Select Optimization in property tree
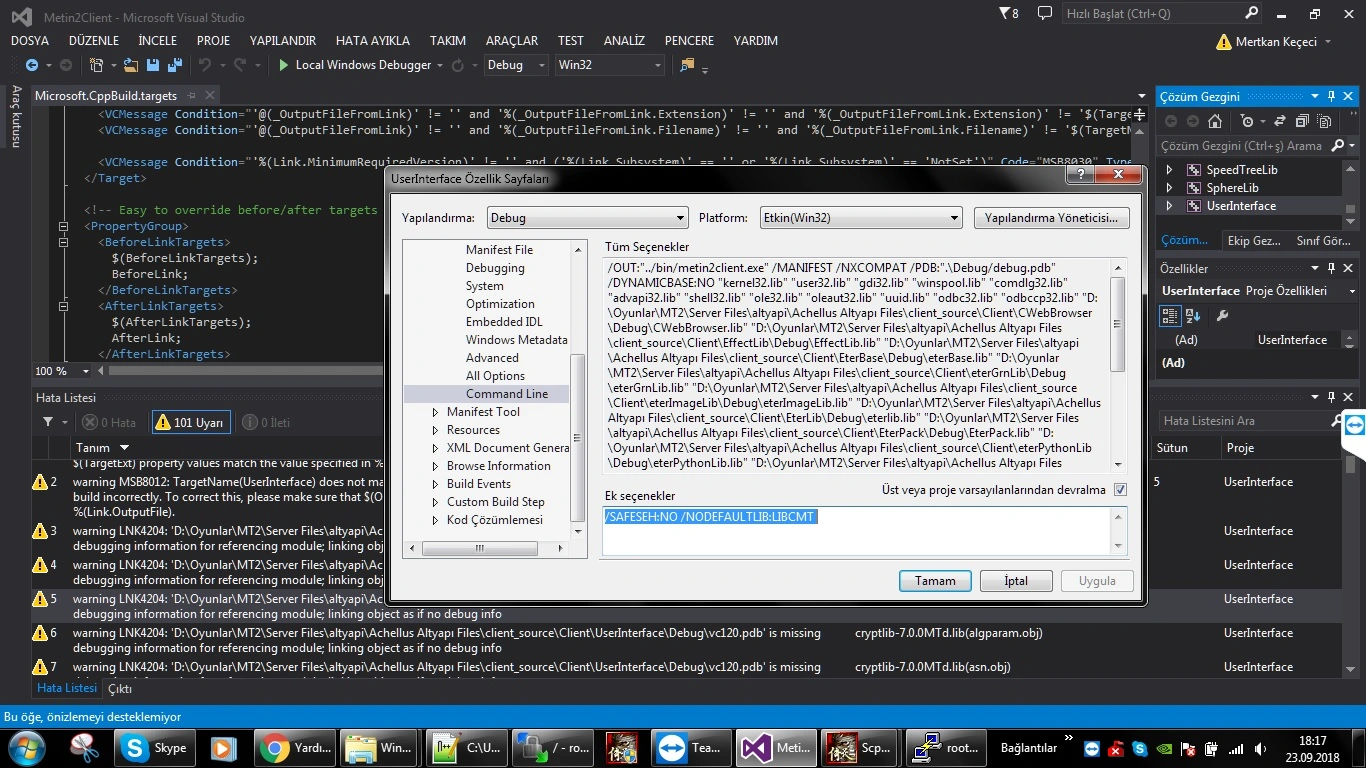 click(500, 304)
